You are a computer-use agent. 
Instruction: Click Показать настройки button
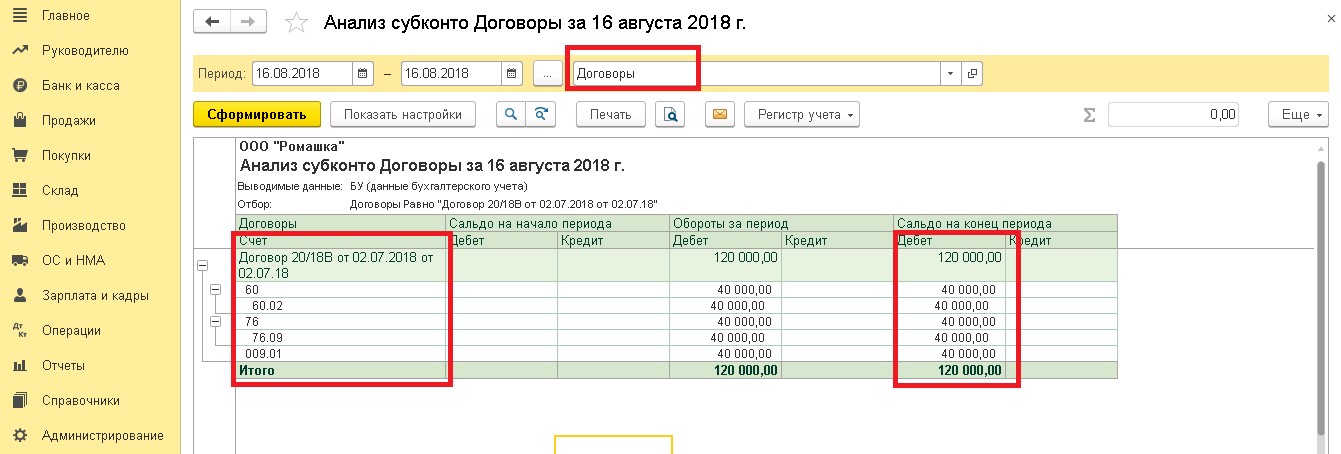click(x=402, y=114)
